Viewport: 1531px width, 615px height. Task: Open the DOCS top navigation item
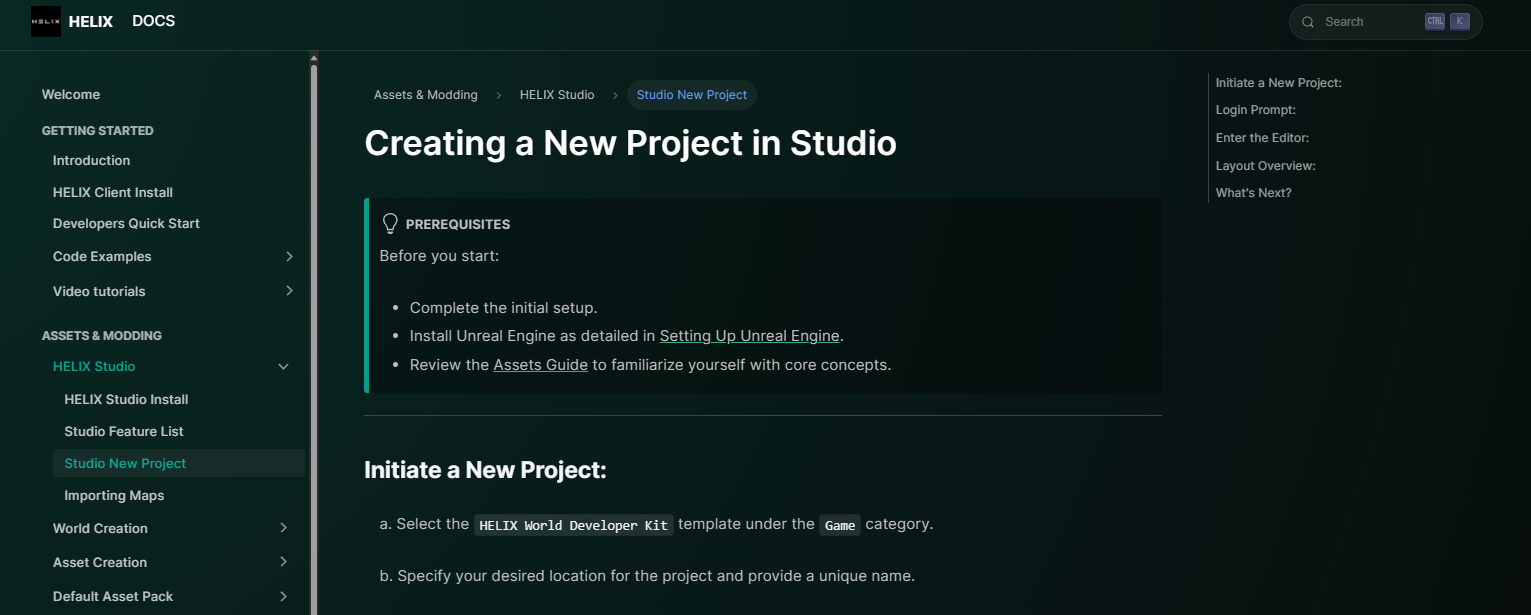[x=153, y=21]
